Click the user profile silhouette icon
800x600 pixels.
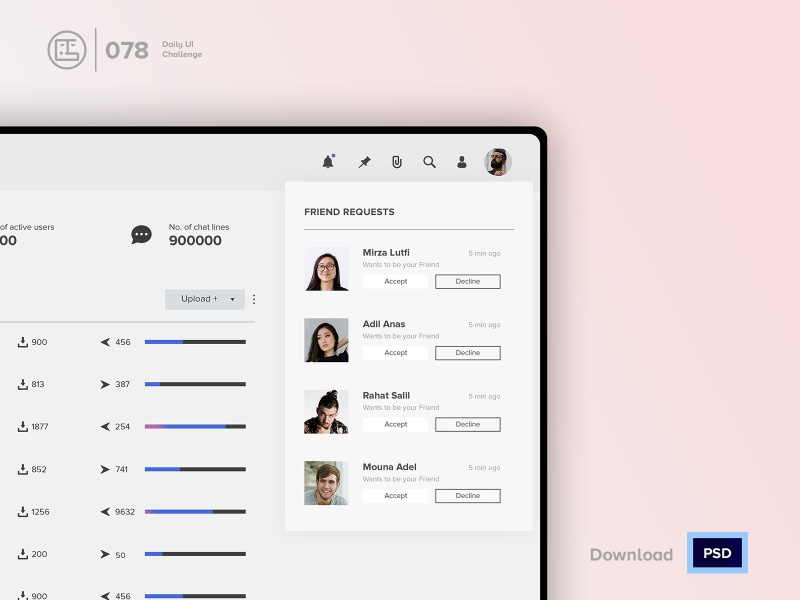click(461, 161)
